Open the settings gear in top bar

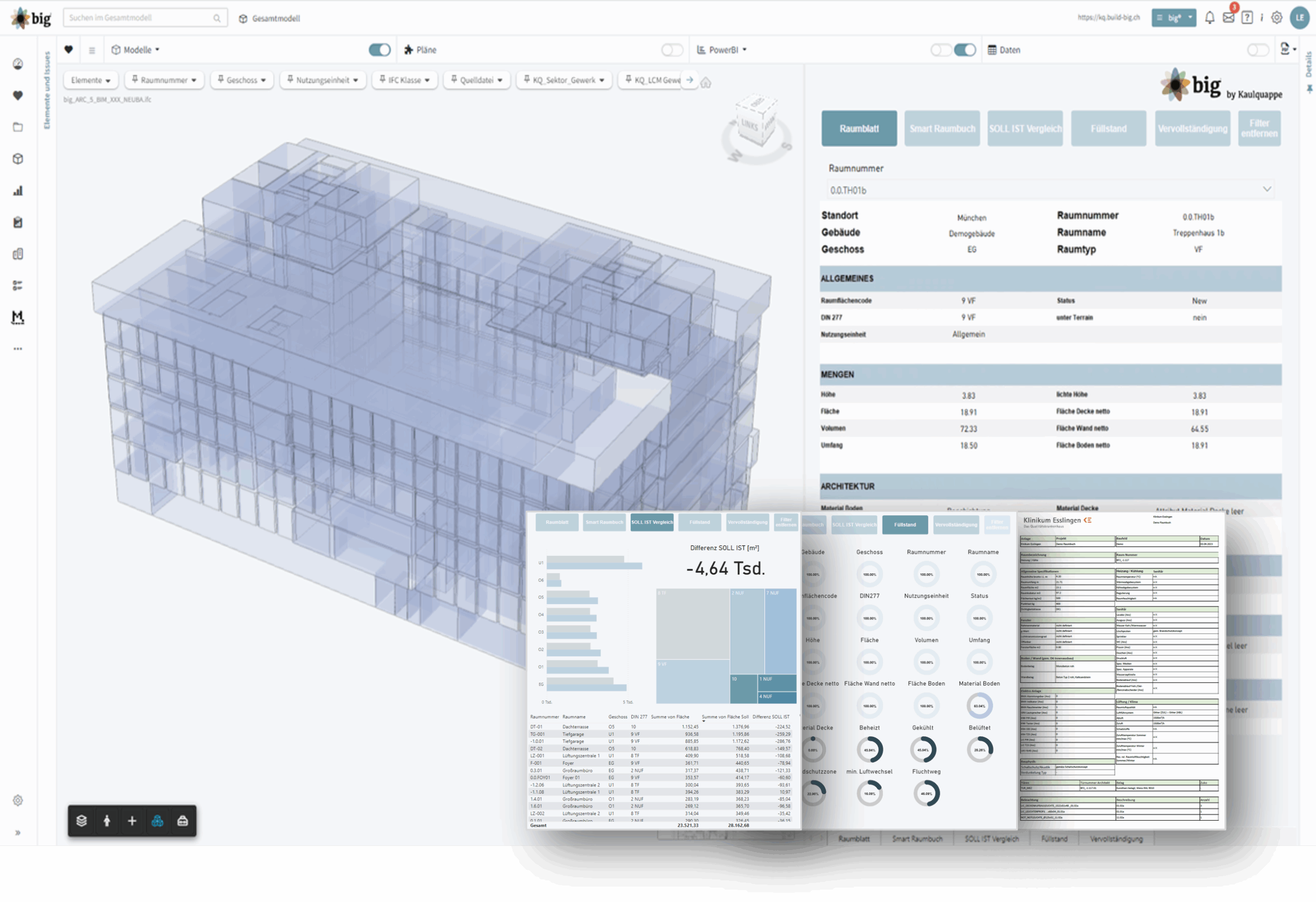tap(1276, 17)
